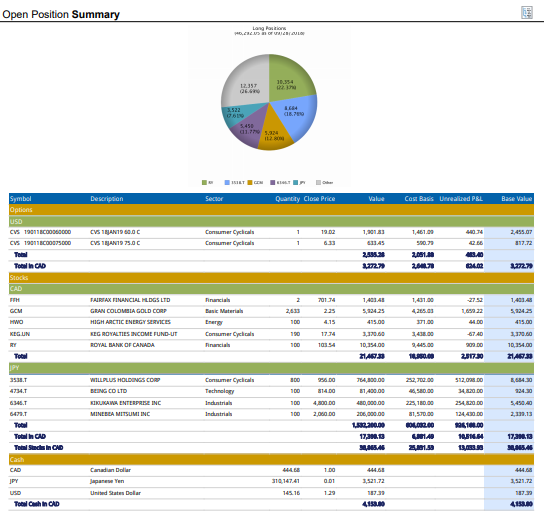Select BEING CO LTD description

(x=109, y=391)
